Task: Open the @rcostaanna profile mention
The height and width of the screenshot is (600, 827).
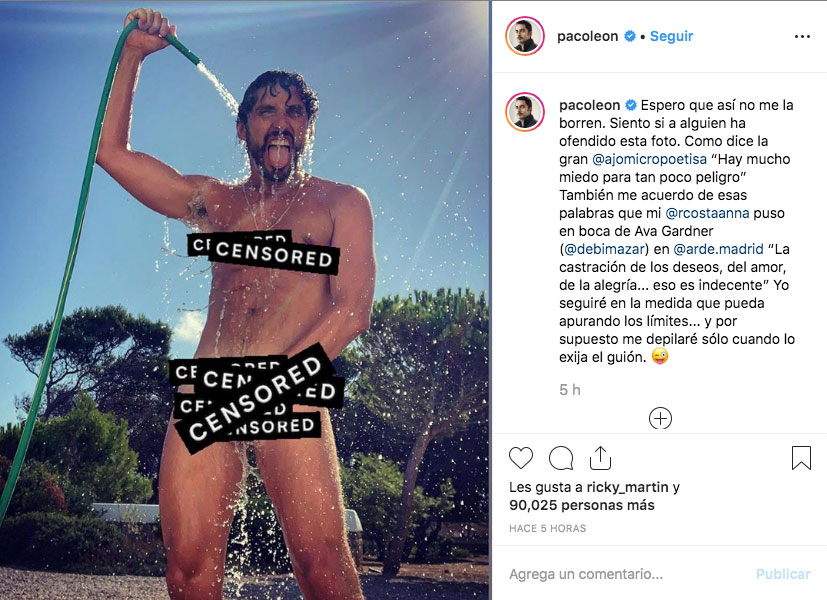Action: (x=707, y=213)
